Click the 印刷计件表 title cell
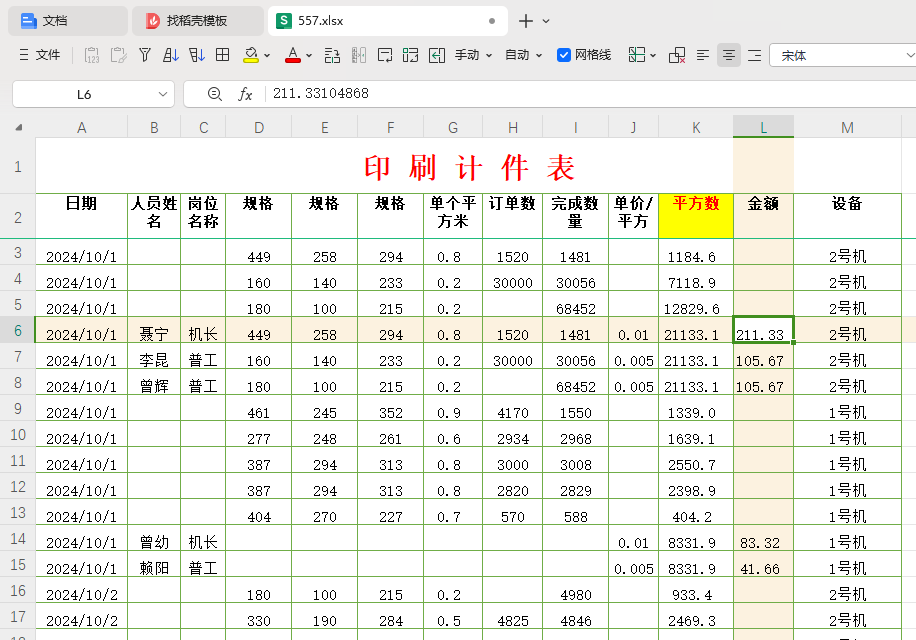Image resolution: width=916 pixels, height=640 pixels. click(x=469, y=166)
